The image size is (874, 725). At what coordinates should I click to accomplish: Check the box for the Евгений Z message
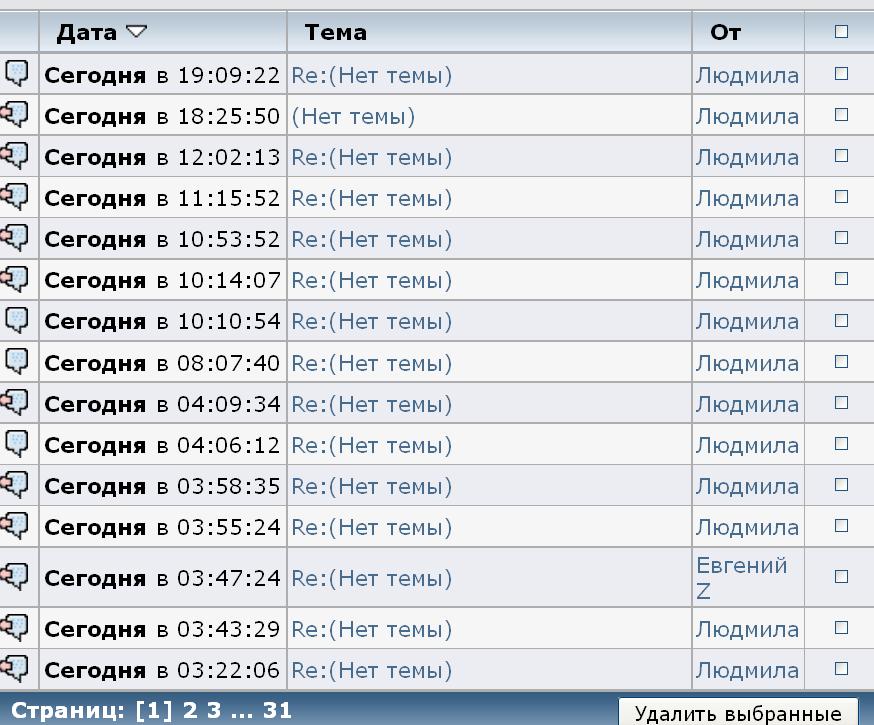click(841, 577)
